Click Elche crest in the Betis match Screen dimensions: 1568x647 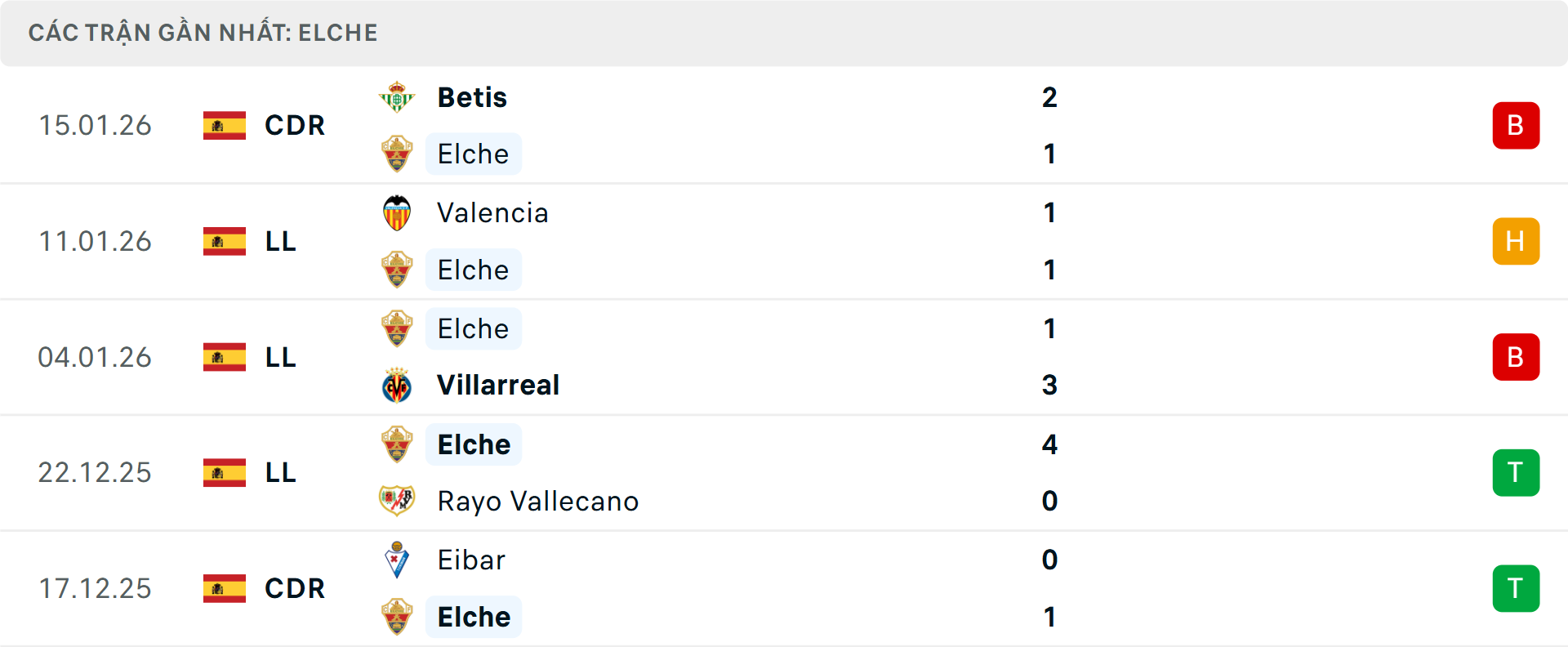397,154
